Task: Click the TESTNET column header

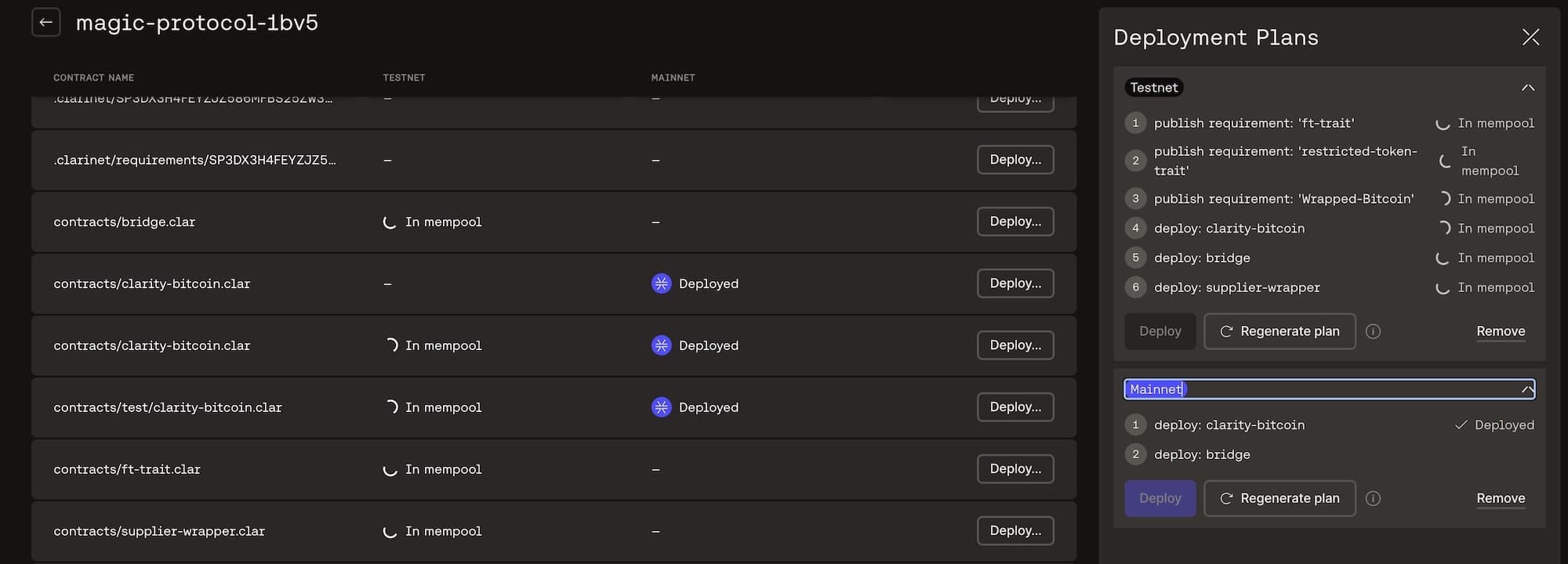Action: point(404,78)
